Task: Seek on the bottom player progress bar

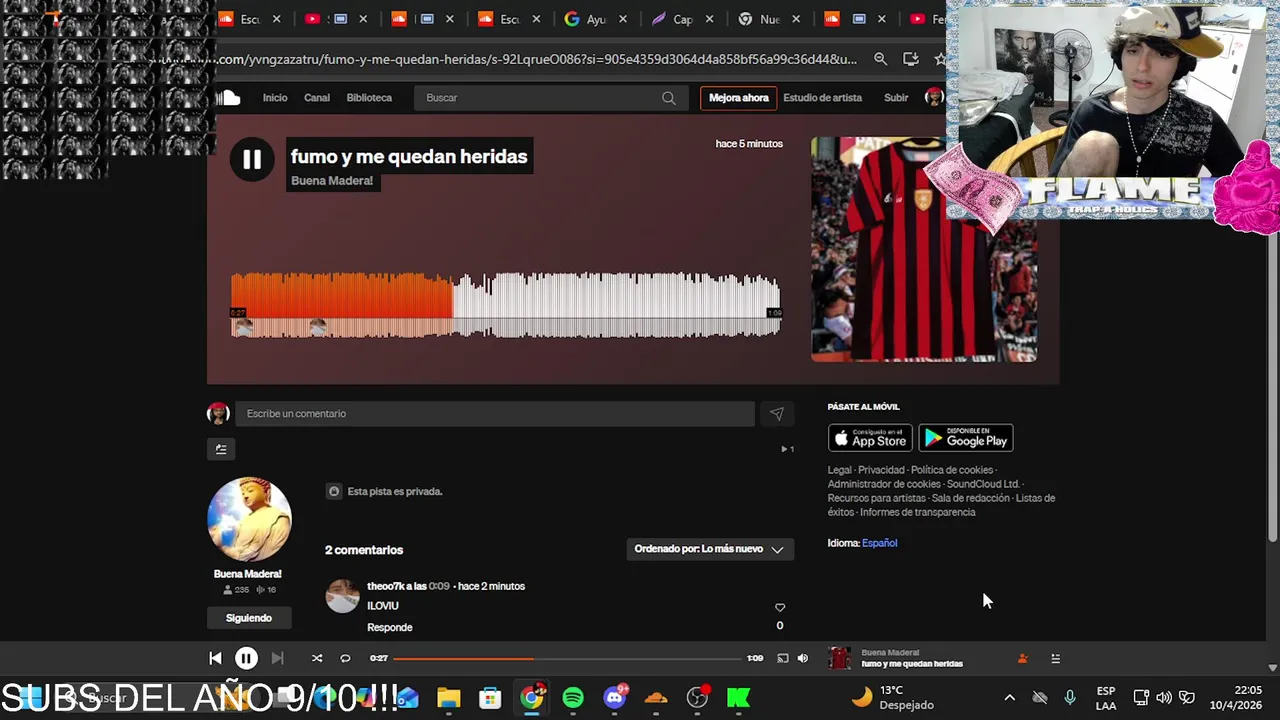Action: (568, 658)
